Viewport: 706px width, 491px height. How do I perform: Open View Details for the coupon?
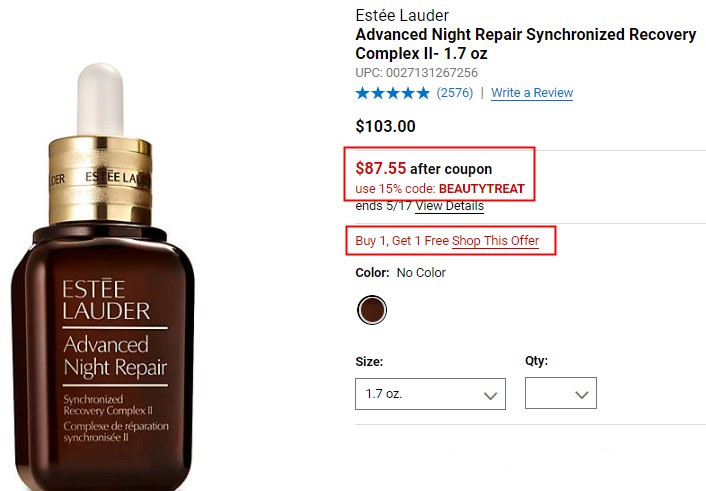449,206
